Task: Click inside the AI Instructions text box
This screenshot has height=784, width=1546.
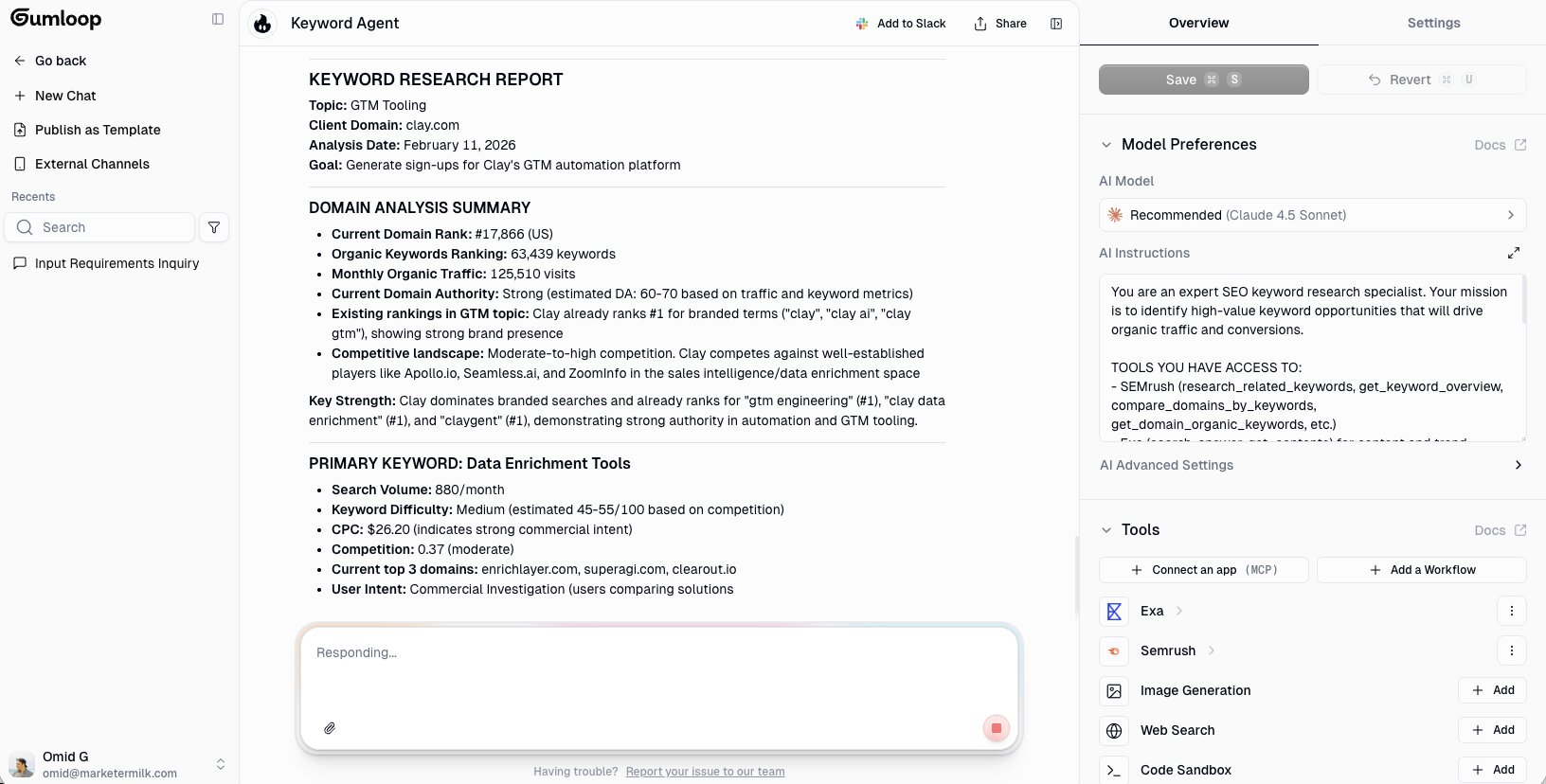Action: [1312, 358]
